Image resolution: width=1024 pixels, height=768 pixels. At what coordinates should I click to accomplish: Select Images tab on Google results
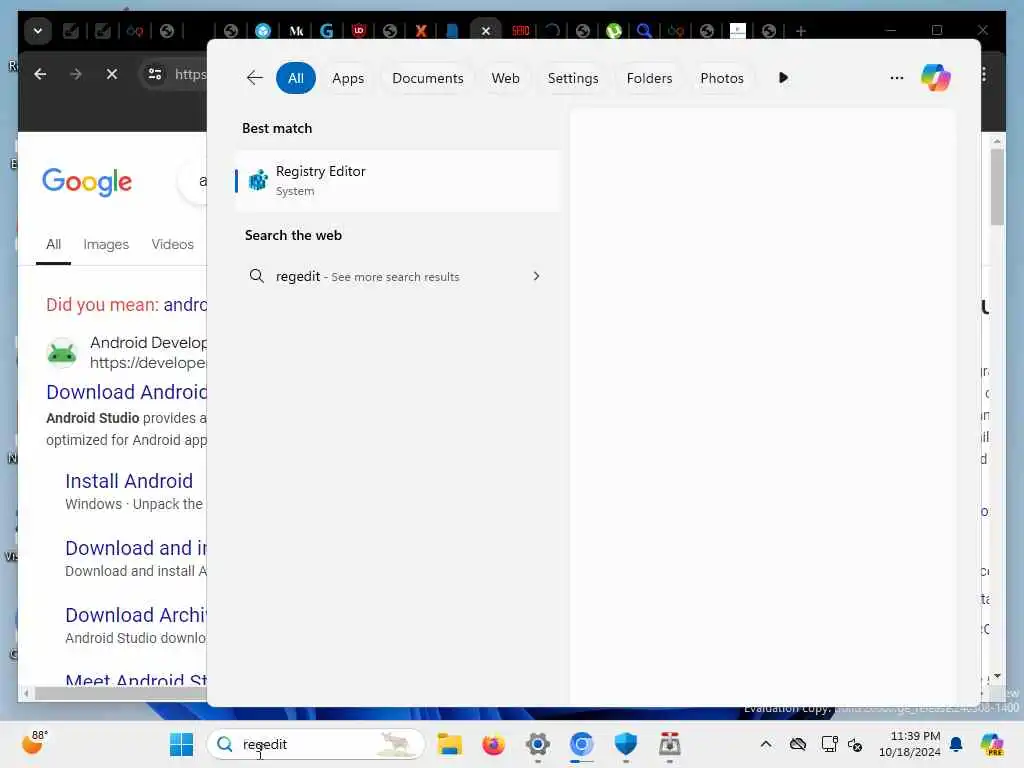click(x=106, y=244)
